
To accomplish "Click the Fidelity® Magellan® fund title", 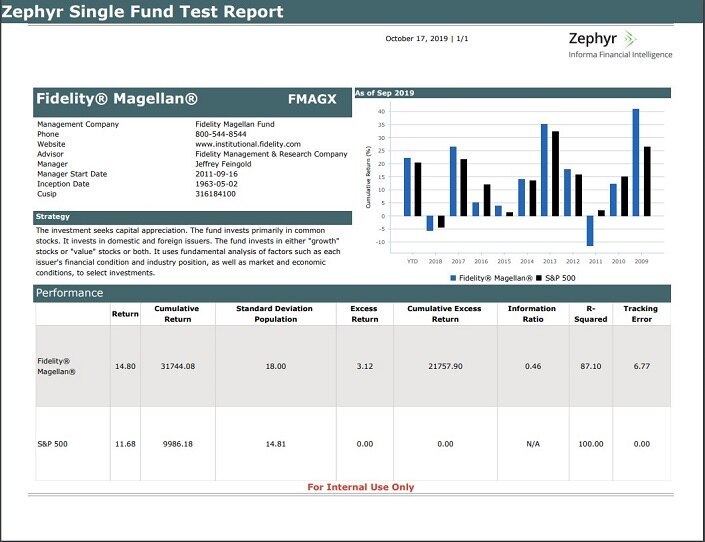I will click(117, 99).
